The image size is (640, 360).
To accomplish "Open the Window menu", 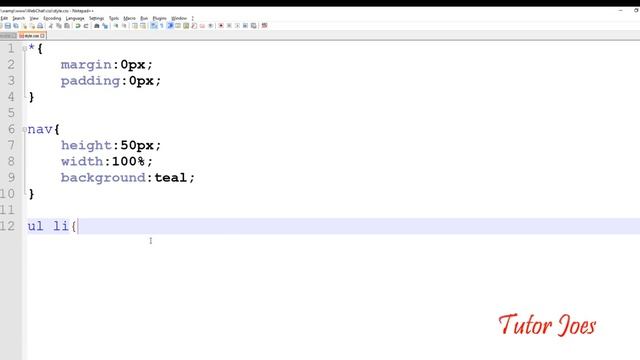I will click(179, 18).
